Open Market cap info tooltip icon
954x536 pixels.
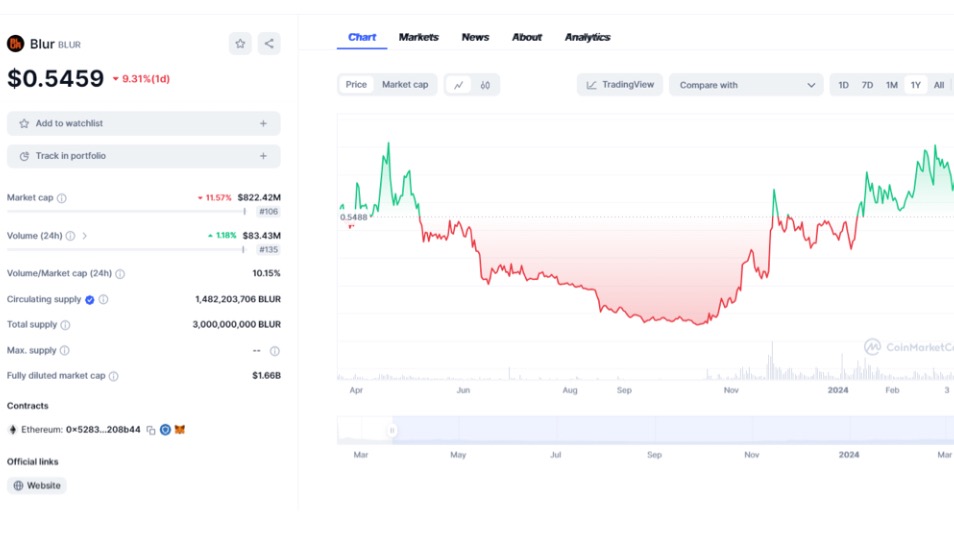(x=61, y=198)
